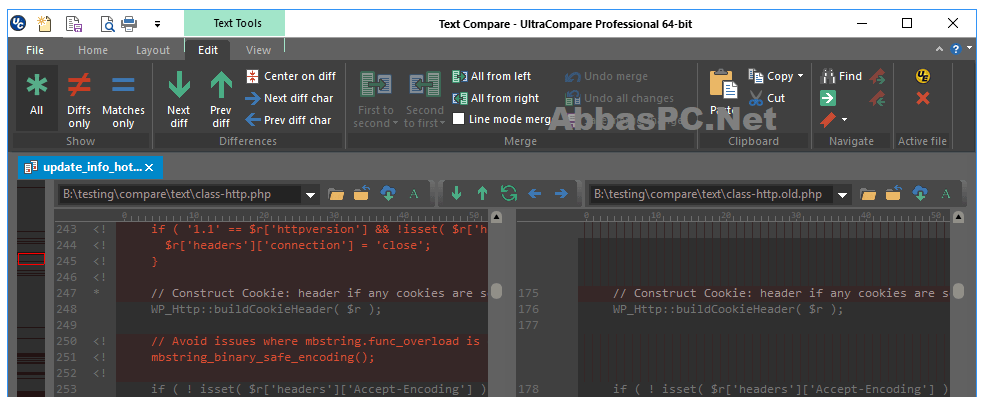Image resolution: width=986 pixels, height=404 pixels.
Task: Go to Next diff char
Action: (x=289, y=98)
